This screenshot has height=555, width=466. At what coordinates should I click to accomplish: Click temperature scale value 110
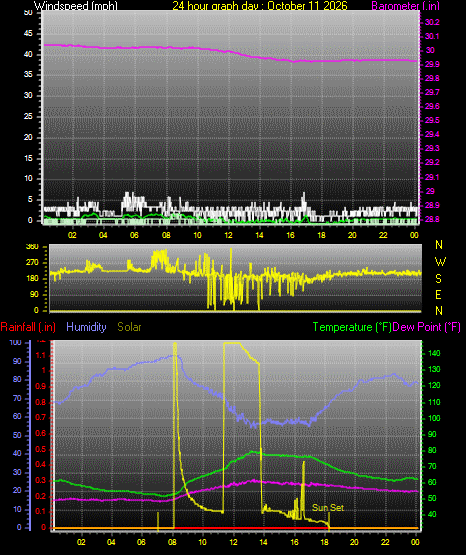coord(434,402)
